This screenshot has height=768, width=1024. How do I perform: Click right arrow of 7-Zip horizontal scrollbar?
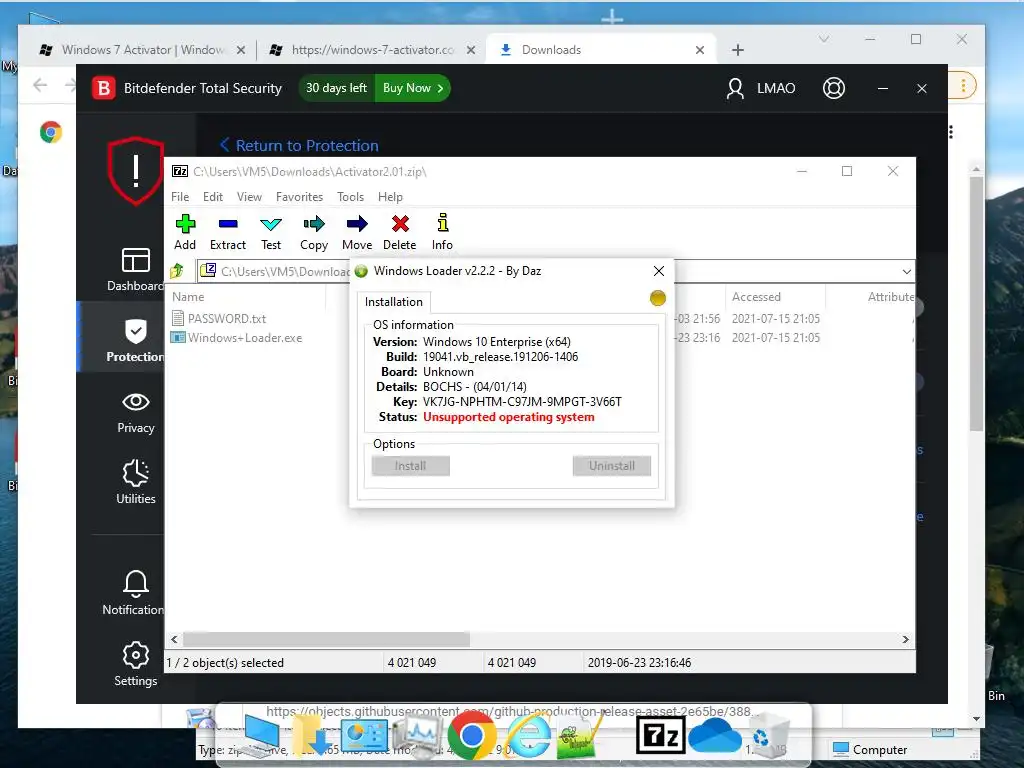click(x=906, y=639)
